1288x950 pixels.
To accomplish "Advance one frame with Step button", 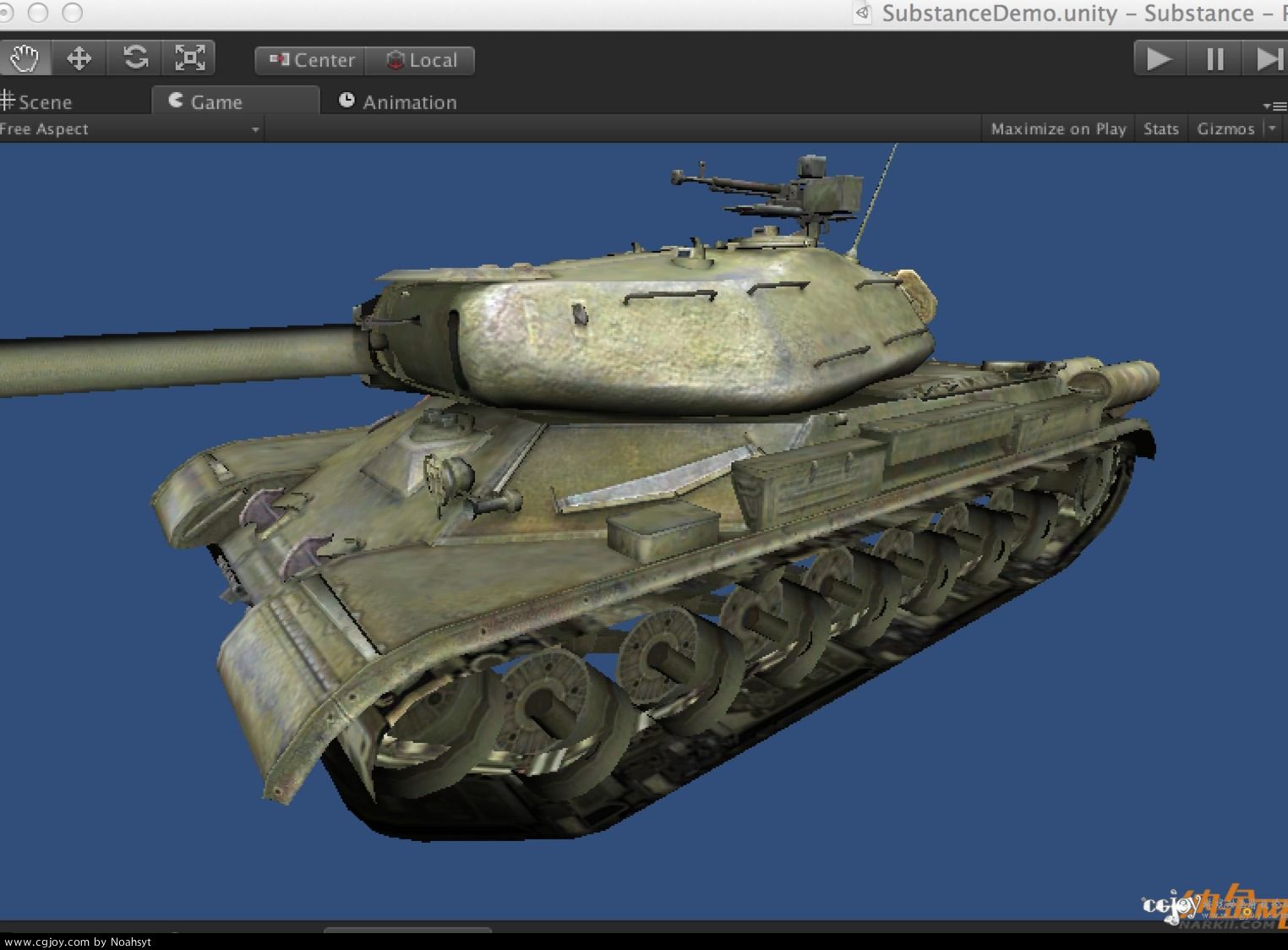I will (x=1266, y=59).
